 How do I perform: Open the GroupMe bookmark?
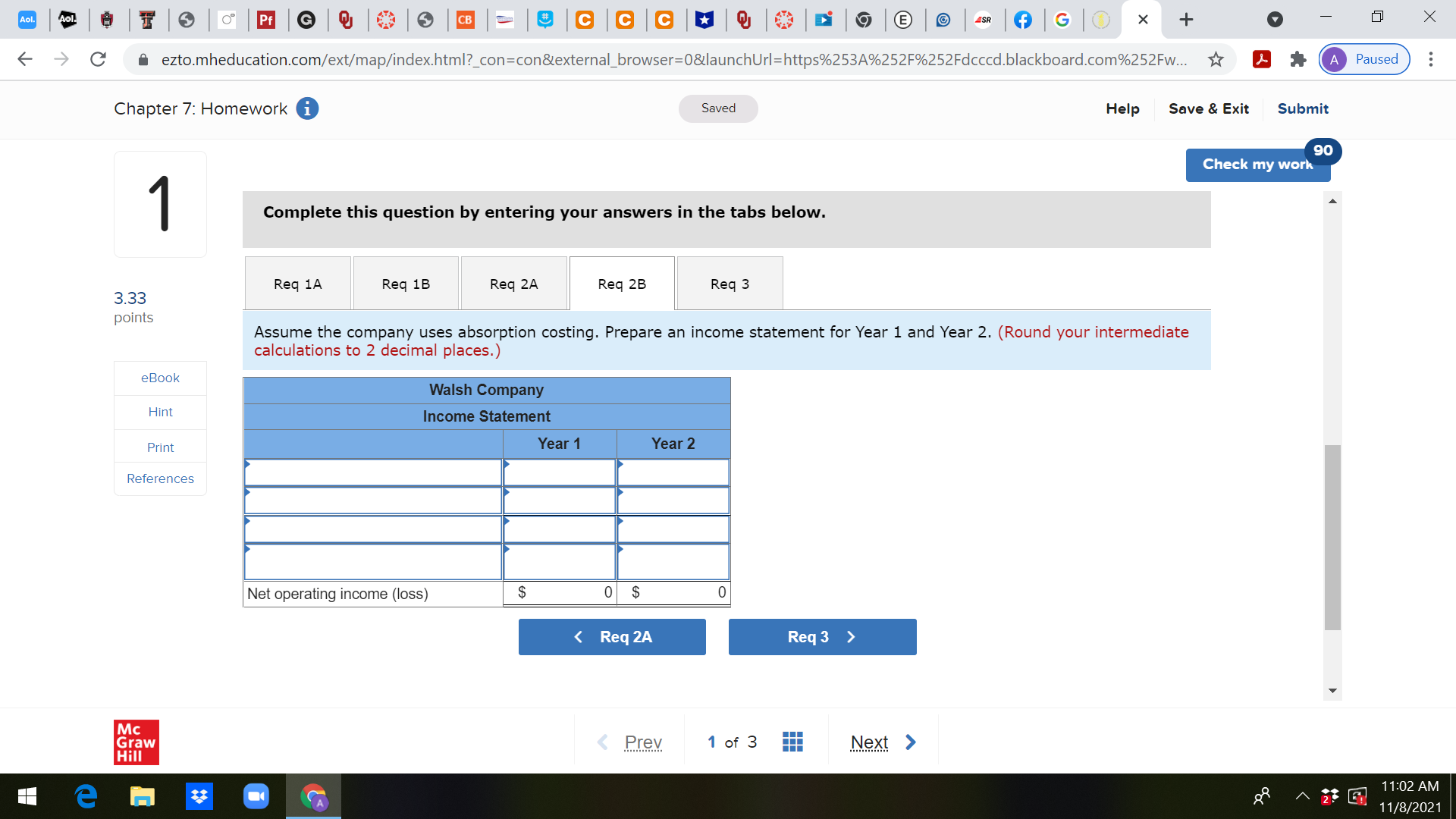click(546, 20)
